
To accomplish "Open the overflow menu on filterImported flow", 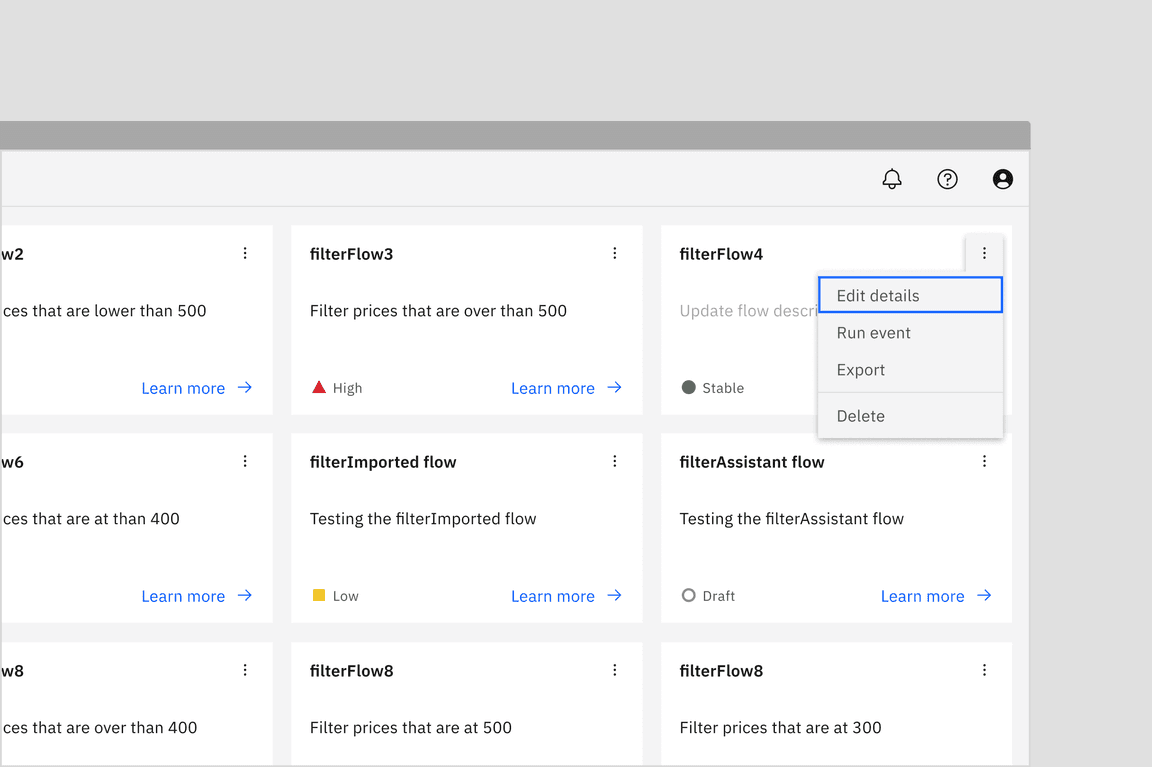I will tap(615, 461).
